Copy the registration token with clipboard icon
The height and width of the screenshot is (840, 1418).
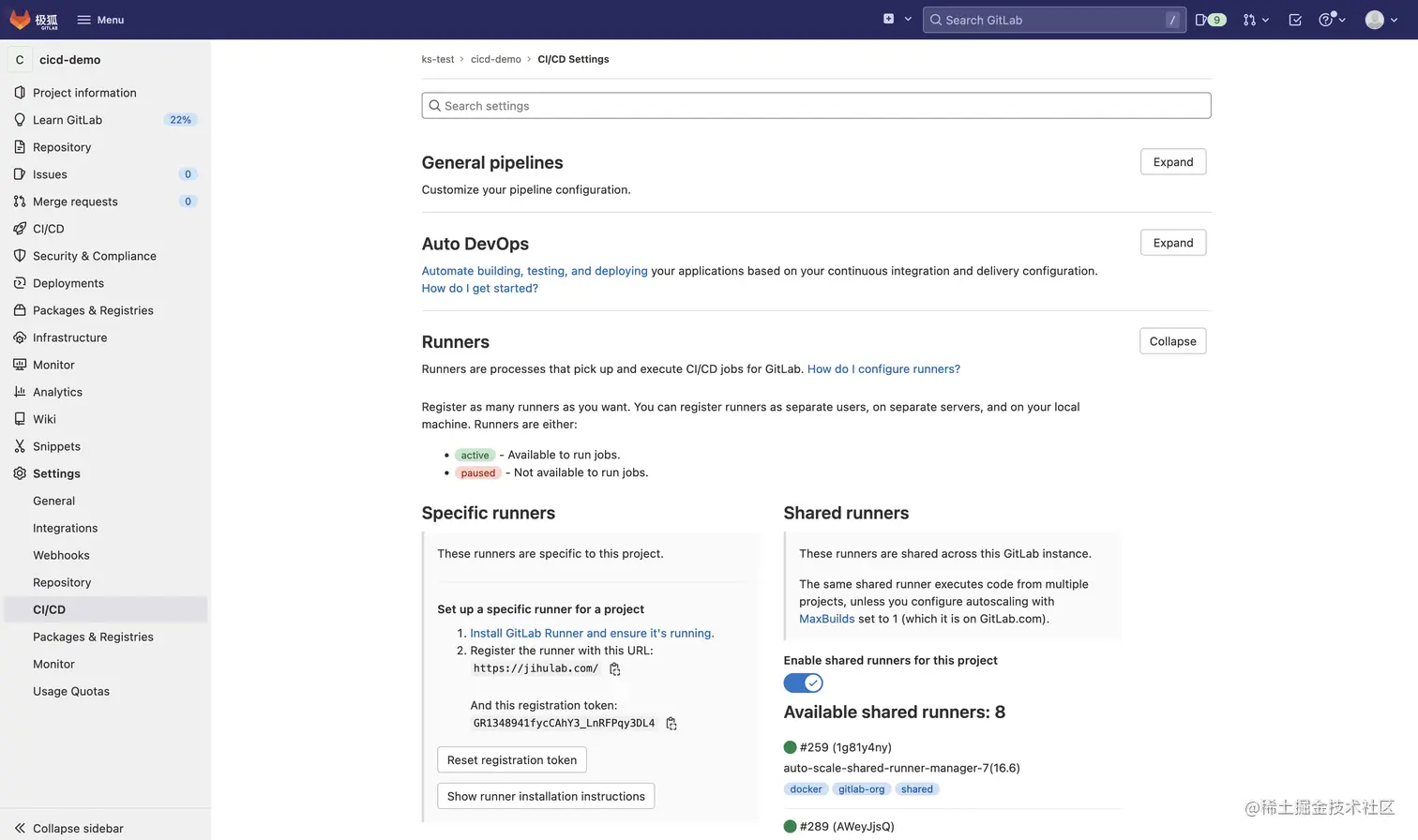coord(671,724)
